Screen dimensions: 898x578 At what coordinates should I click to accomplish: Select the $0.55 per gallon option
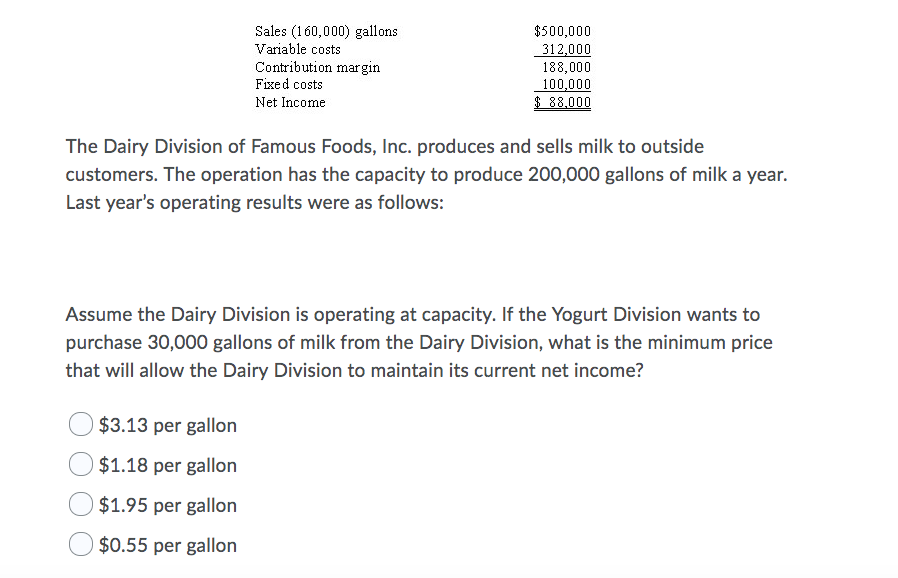[80, 544]
